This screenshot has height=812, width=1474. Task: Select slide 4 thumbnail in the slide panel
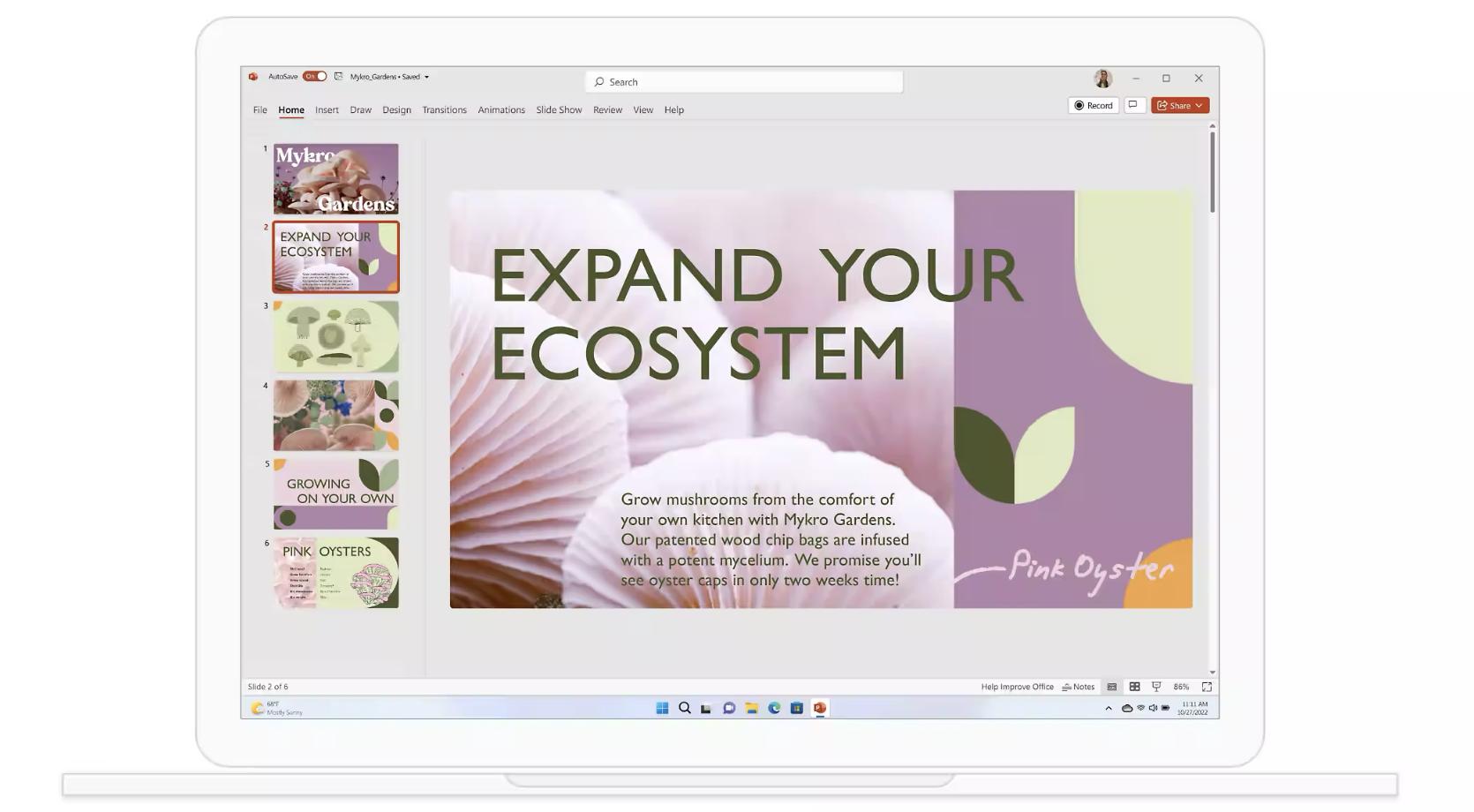pyautogui.click(x=335, y=416)
